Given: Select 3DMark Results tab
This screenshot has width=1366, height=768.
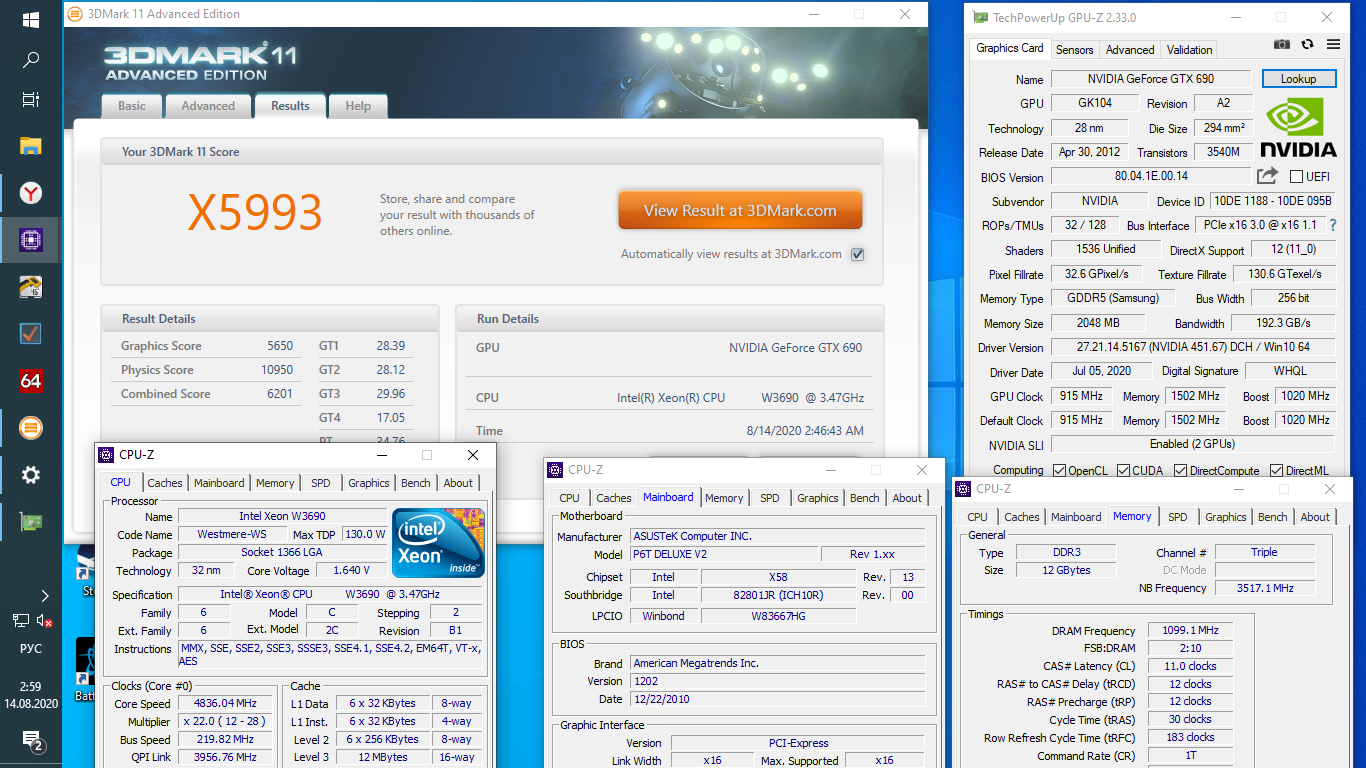Looking at the screenshot, I should click(x=290, y=105).
